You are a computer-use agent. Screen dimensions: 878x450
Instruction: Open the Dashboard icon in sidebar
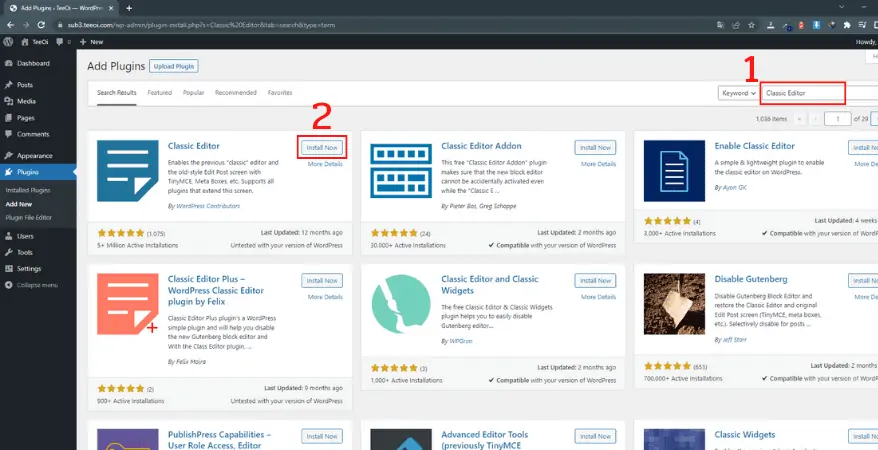[x=8, y=63]
